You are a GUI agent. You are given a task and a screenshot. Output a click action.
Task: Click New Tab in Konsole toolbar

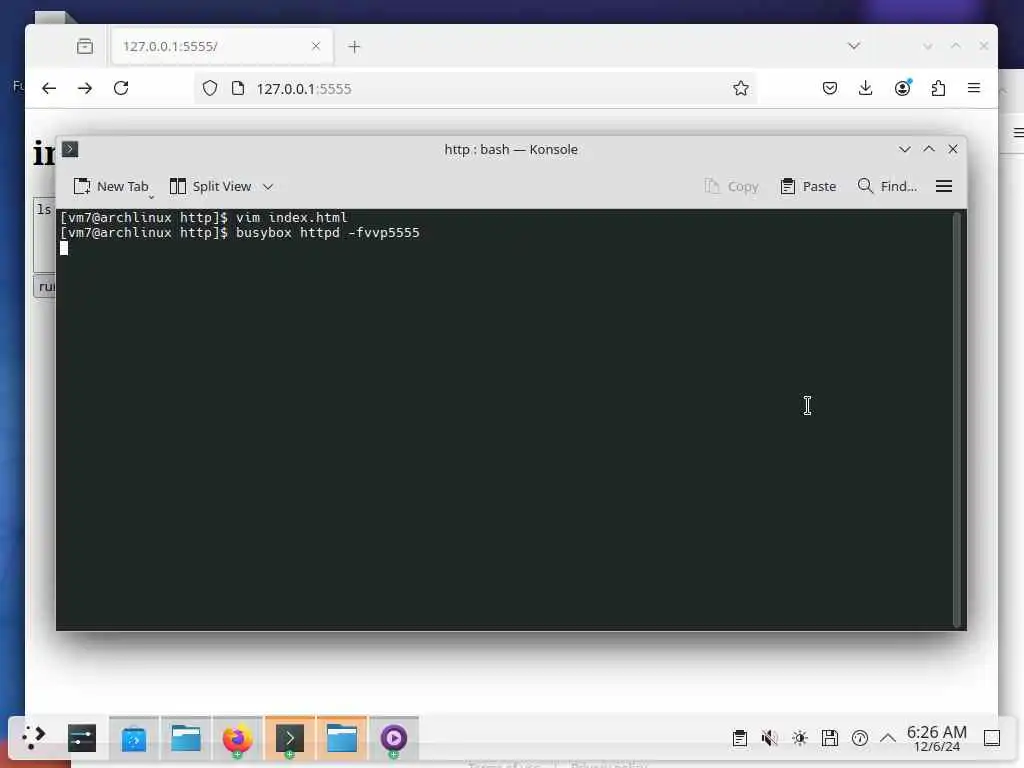(x=111, y=187)
